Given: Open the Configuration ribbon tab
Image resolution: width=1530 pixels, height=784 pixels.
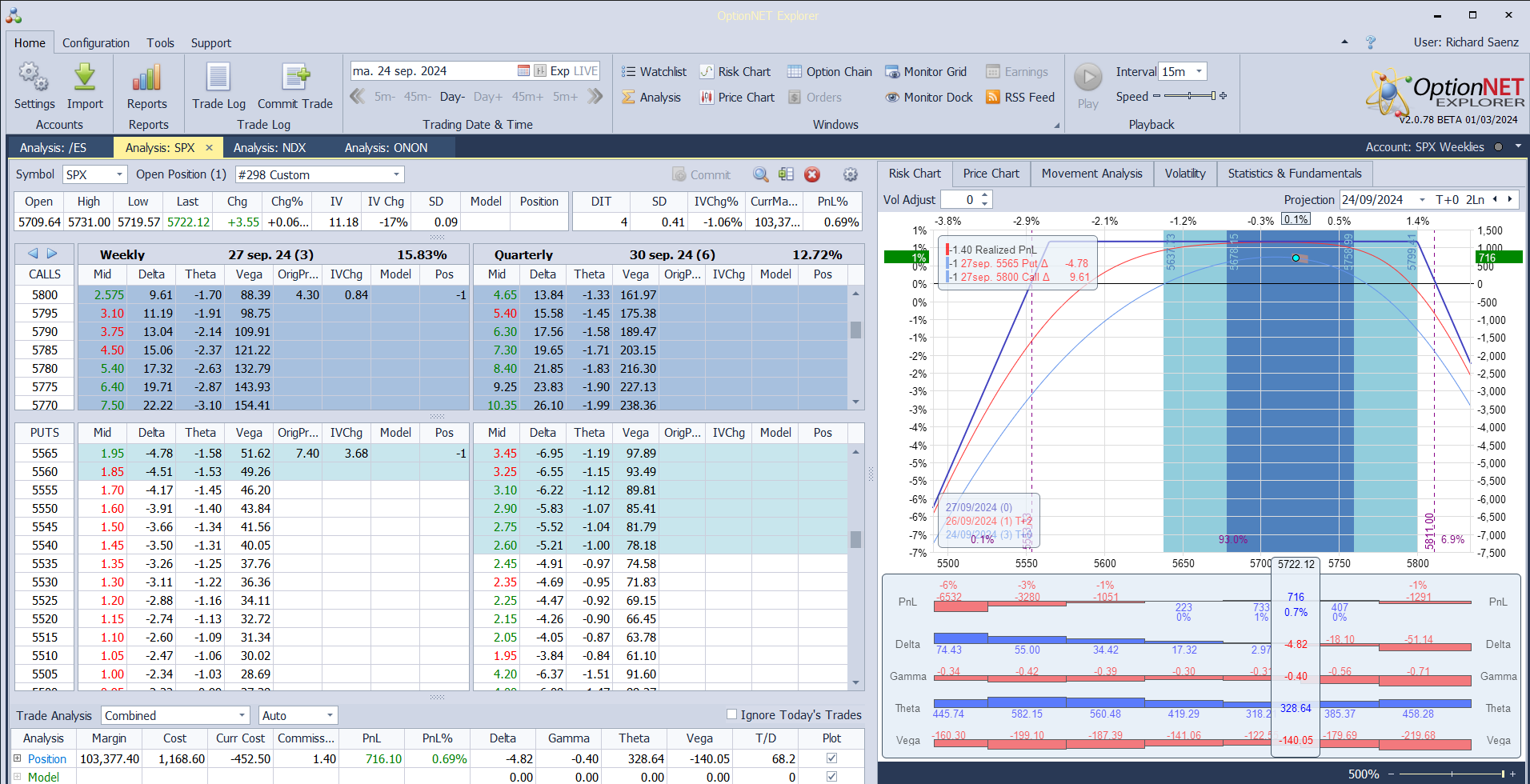Looking at the screenshot, I should tap(96, 43).
